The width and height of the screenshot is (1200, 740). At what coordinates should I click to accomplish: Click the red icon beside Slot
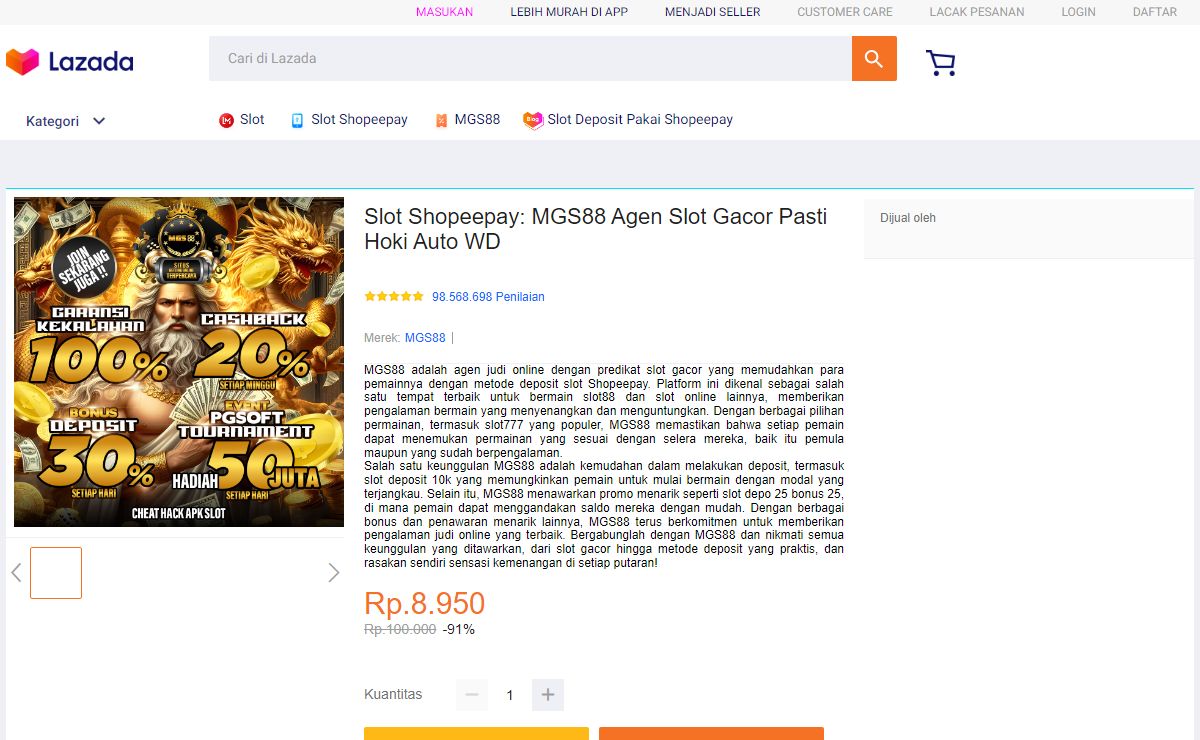tap(226, 120)
